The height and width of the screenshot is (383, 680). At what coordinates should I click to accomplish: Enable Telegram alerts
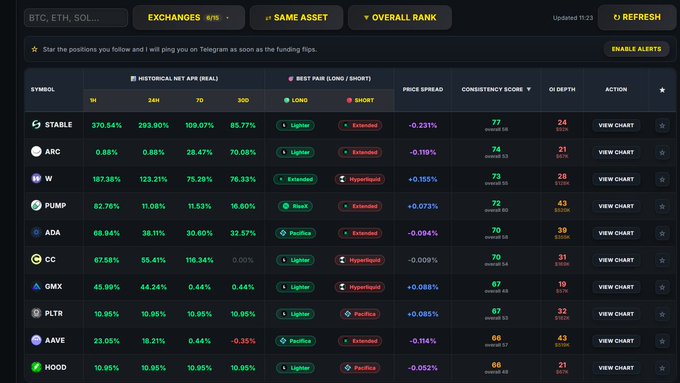pos(636,49)
